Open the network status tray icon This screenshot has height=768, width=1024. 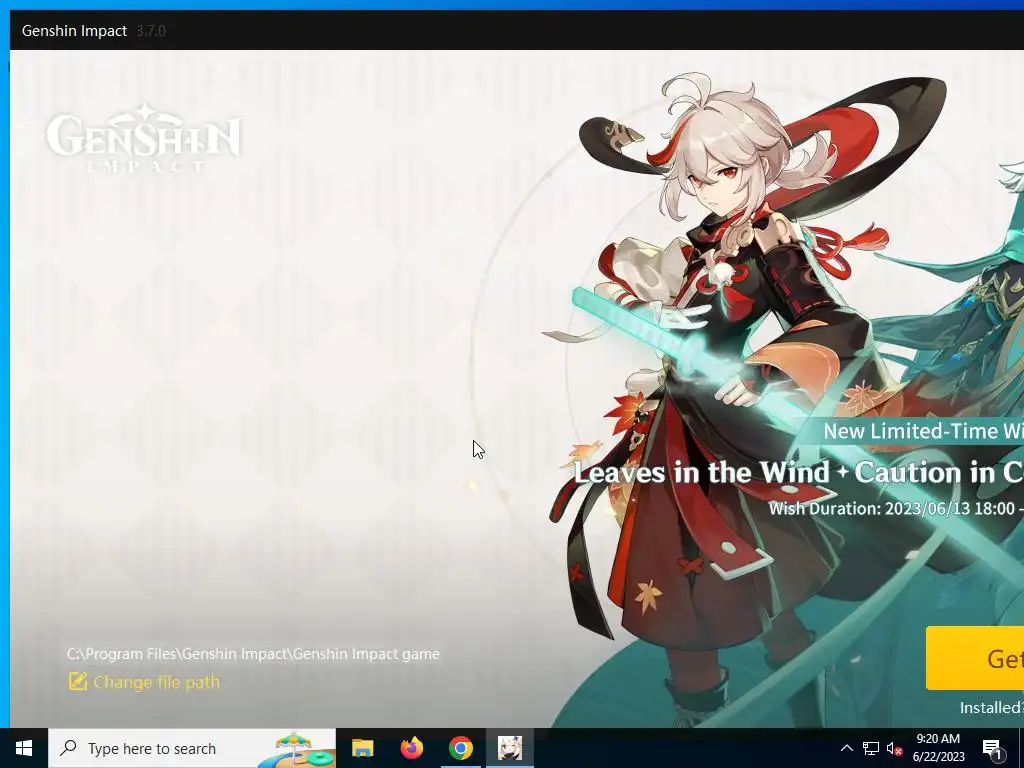871,748
